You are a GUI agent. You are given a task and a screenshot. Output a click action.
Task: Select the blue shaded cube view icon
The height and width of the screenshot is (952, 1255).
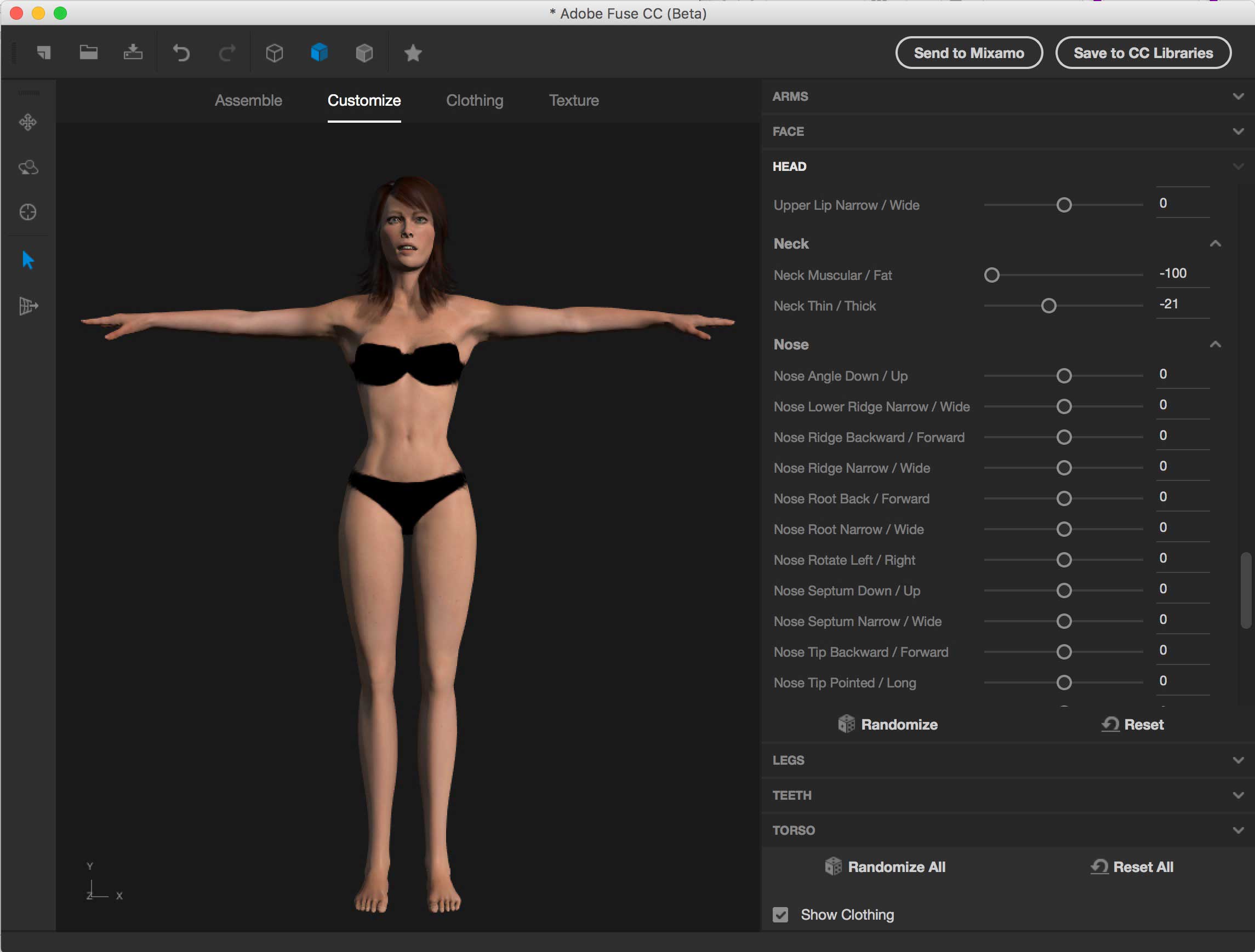319,53
